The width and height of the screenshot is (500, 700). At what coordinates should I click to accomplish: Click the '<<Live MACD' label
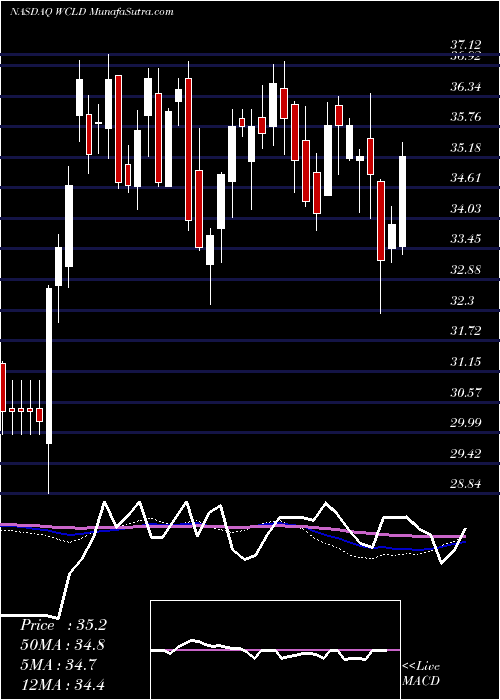coord(421,674)
